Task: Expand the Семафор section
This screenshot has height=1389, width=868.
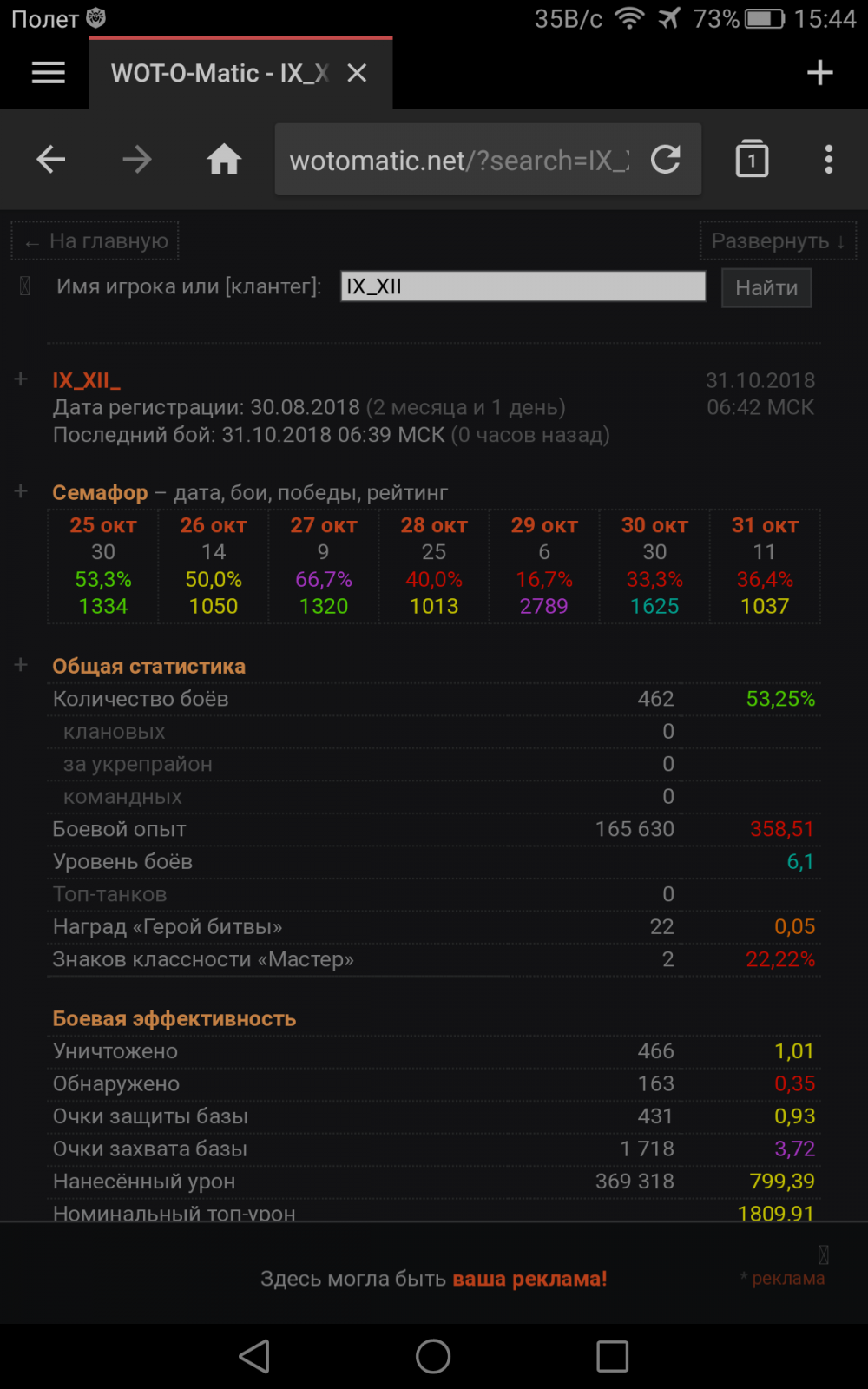Action: 21,491
